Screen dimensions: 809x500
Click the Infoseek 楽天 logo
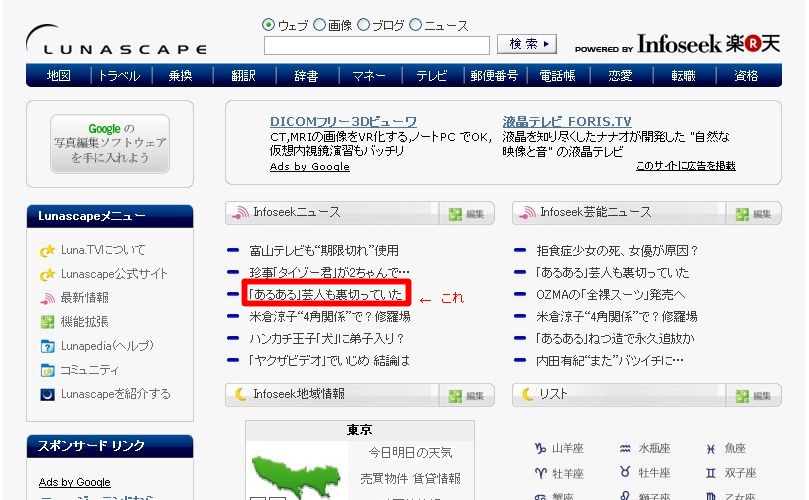click(708, 44)
